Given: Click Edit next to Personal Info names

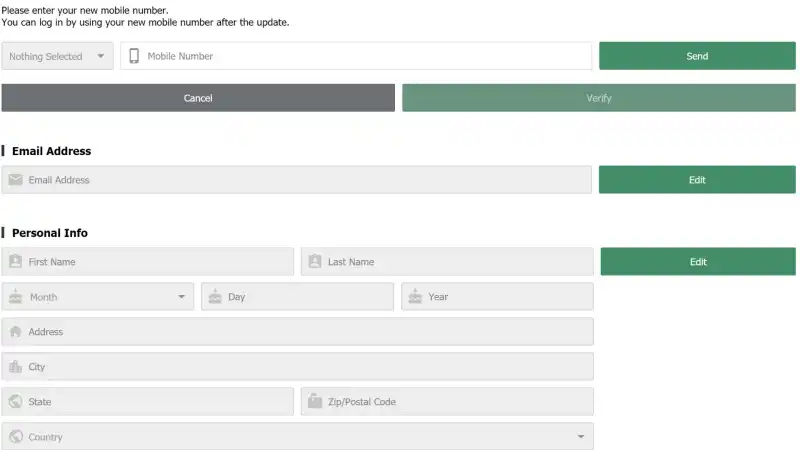Looking at the screenshot, I should pyautogui.click(x=698, y=262).
